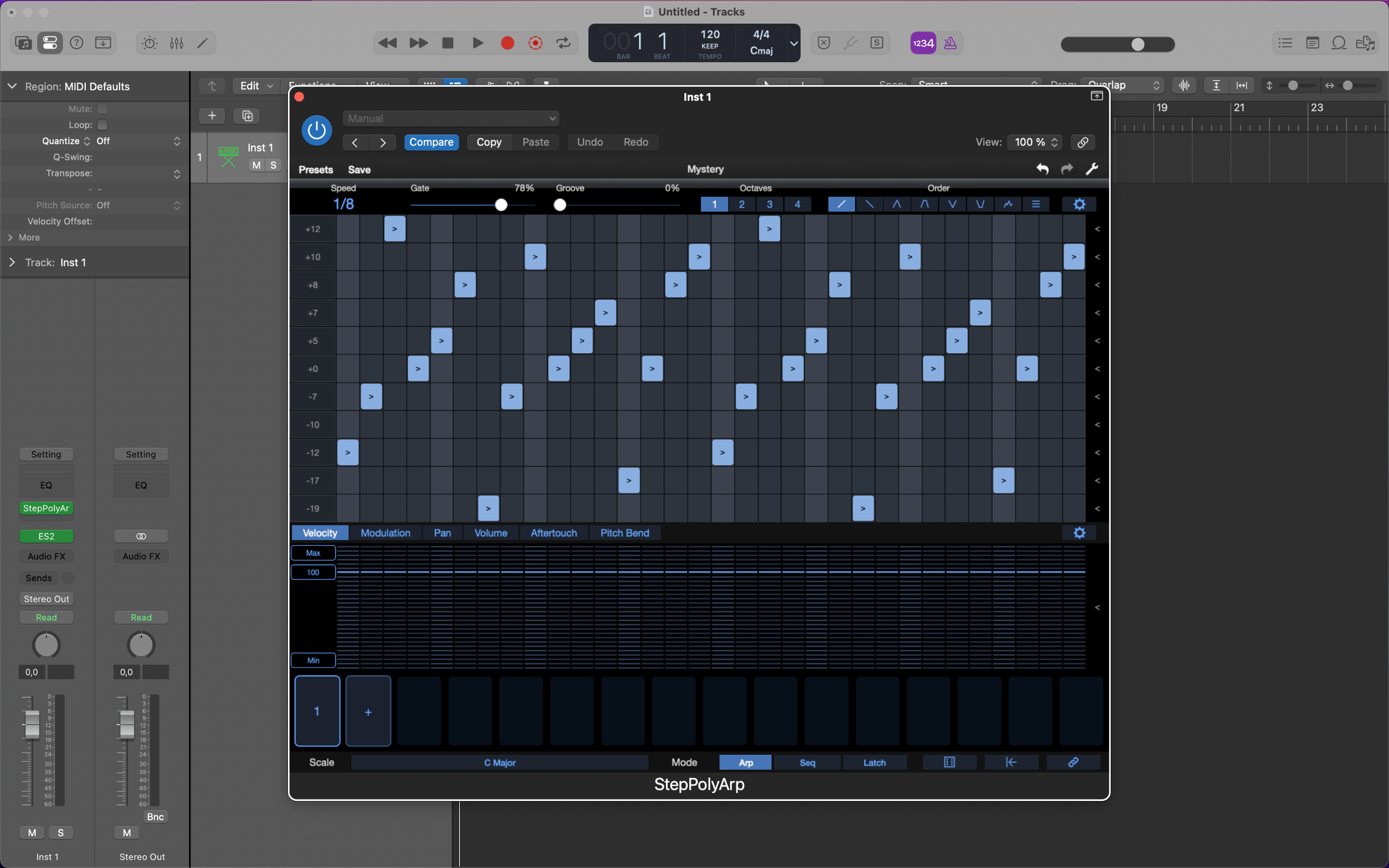Expand the Track Inst 1 disclosure triangle
Viewport: 1389px width, 868px height.
[12, 262]
